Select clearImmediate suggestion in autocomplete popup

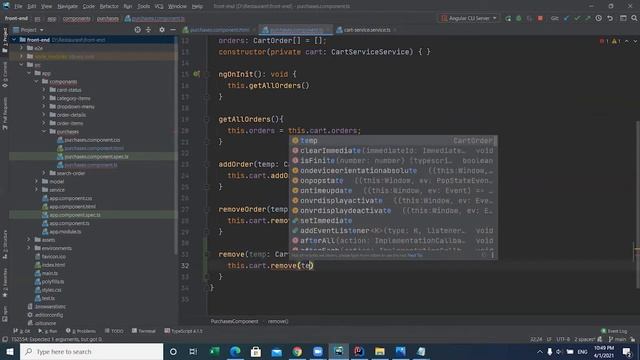coord(393,151)
